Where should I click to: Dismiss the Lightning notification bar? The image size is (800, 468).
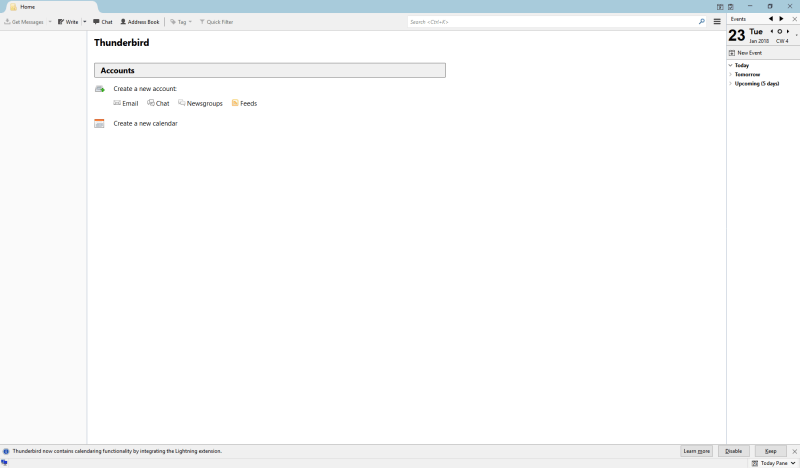tap(794, 451)
